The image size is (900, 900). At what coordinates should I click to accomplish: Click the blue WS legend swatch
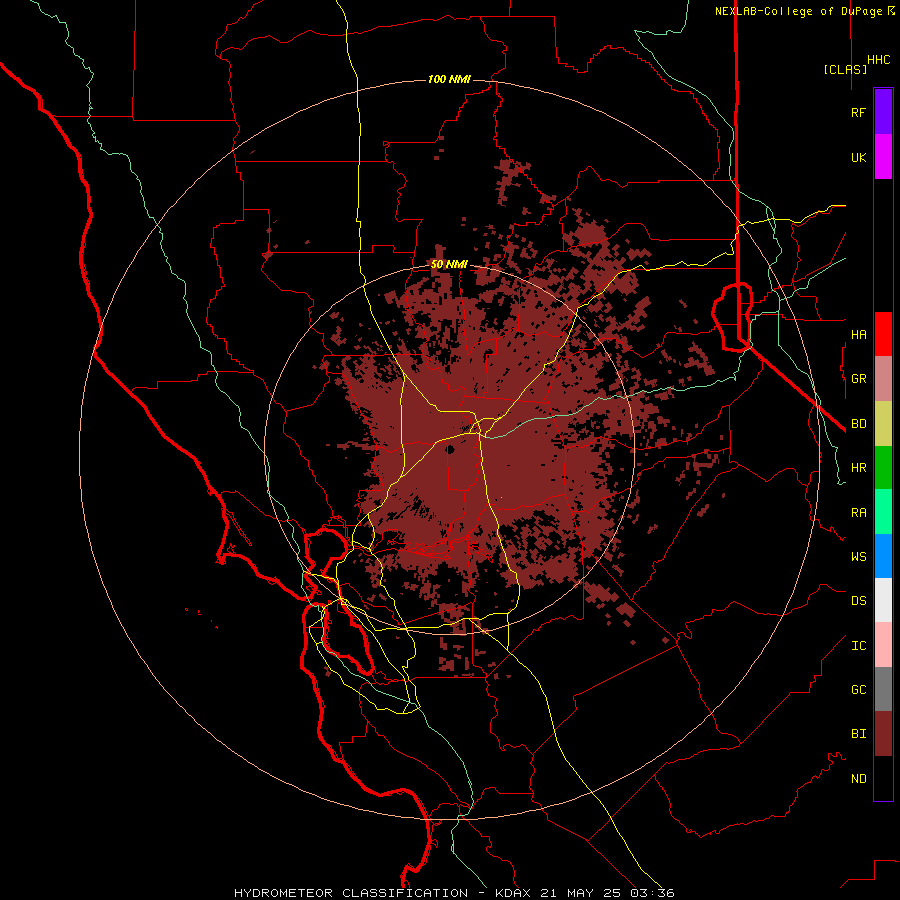pos(883,556)
